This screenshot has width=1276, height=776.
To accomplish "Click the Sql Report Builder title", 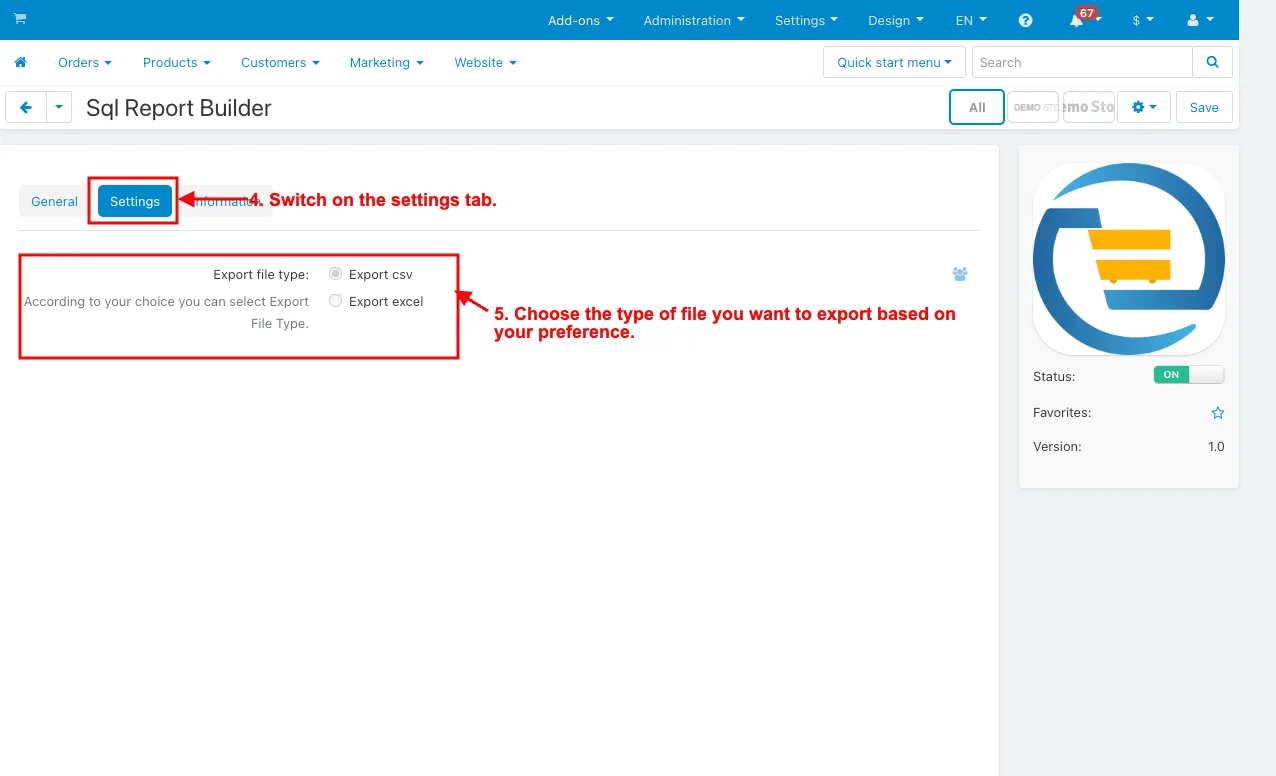I will [179, 108].
